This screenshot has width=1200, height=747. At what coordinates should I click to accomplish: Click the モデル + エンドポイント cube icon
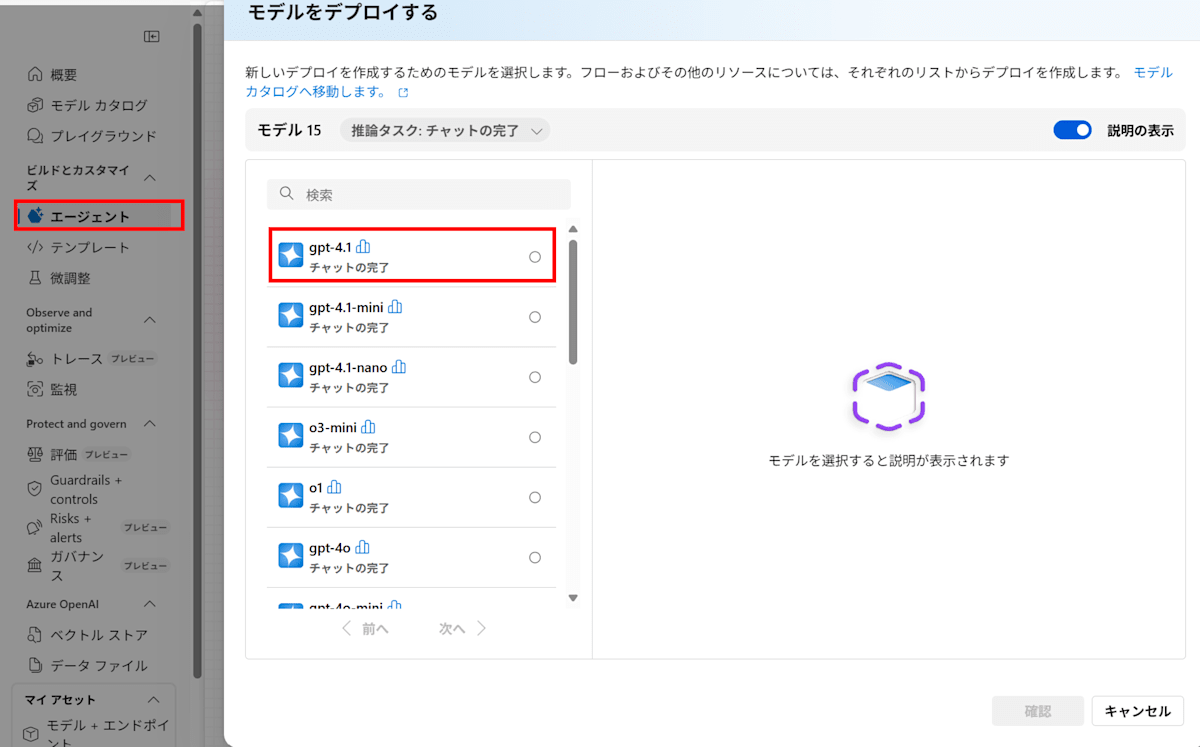(x=31, y=734)
